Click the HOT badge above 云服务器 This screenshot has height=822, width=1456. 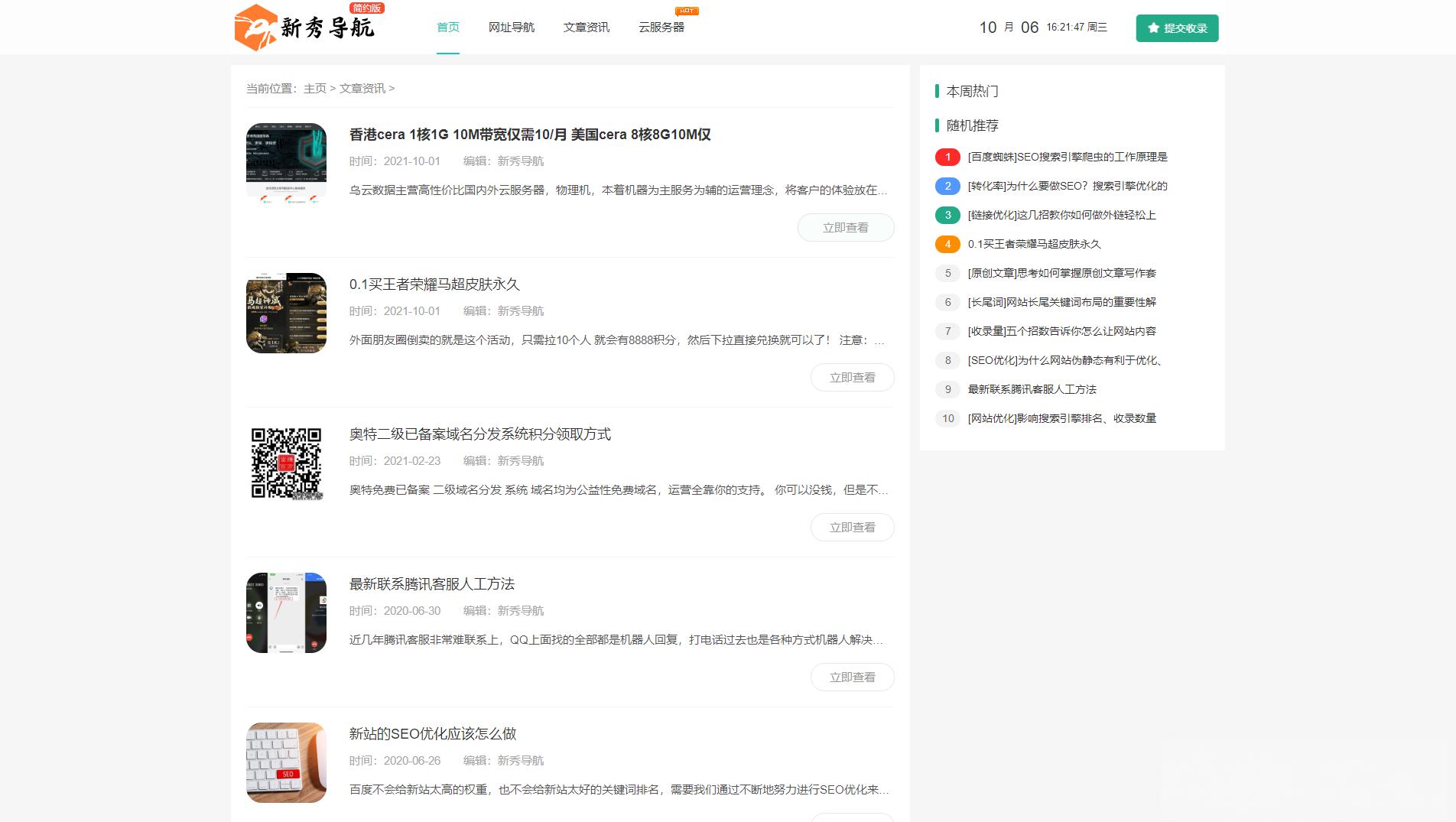click(687, 11)
